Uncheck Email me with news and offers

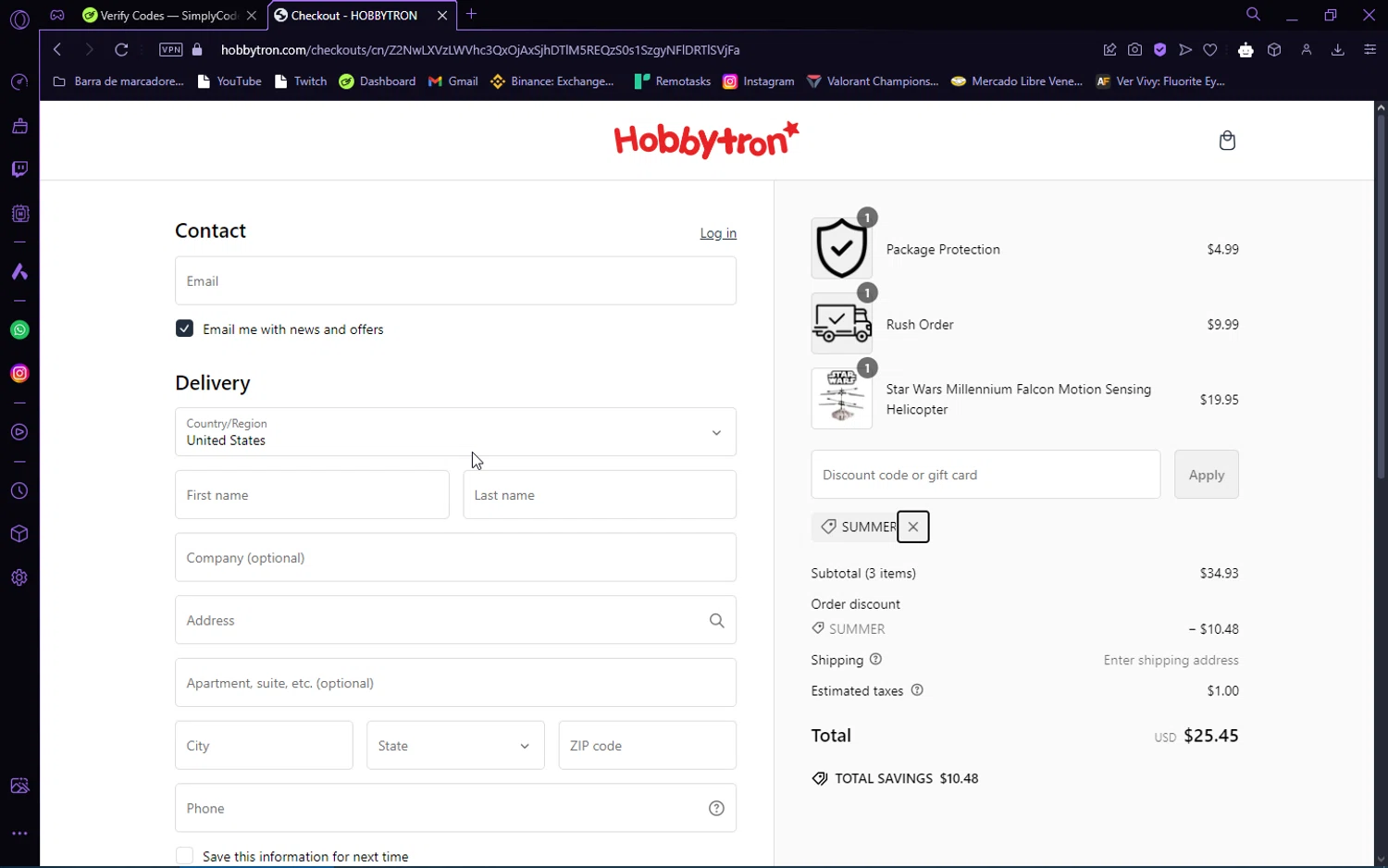pos(184,329)
